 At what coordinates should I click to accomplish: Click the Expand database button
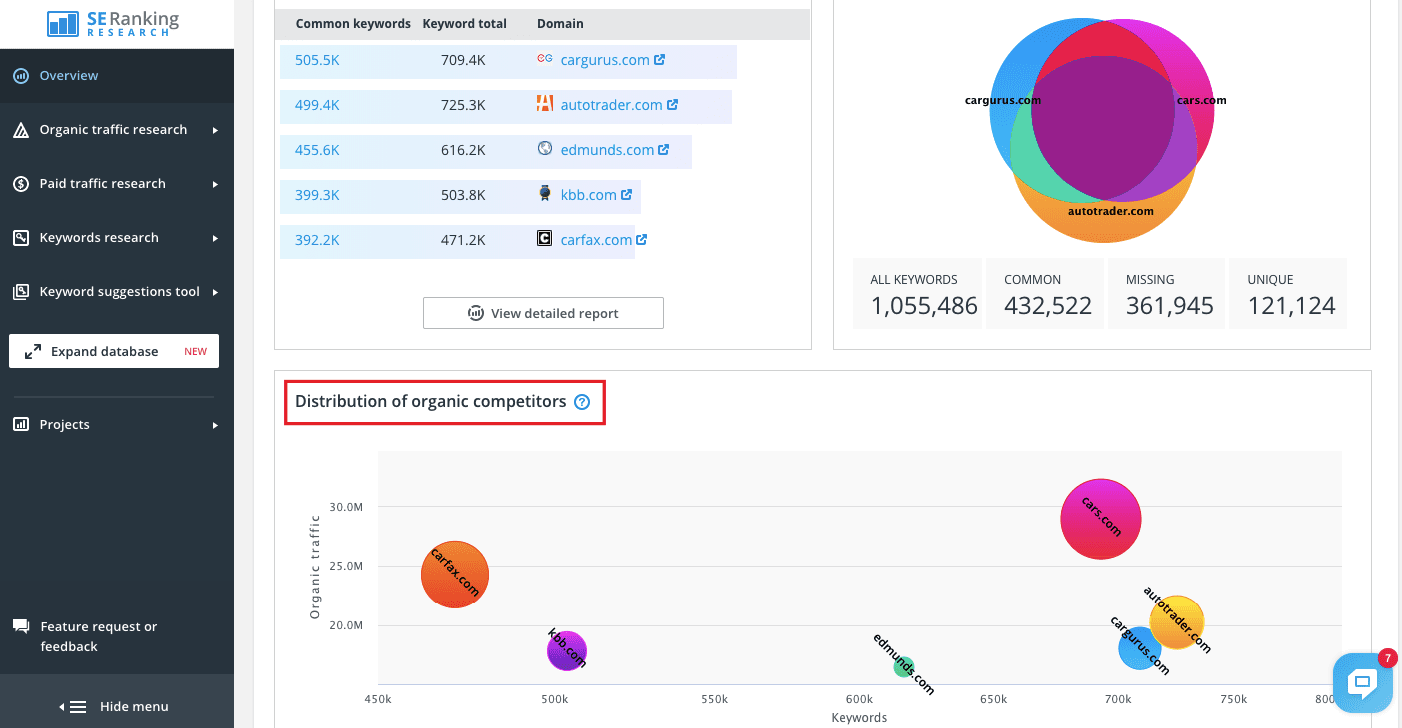pyautogui.click(x=114, y=351)
